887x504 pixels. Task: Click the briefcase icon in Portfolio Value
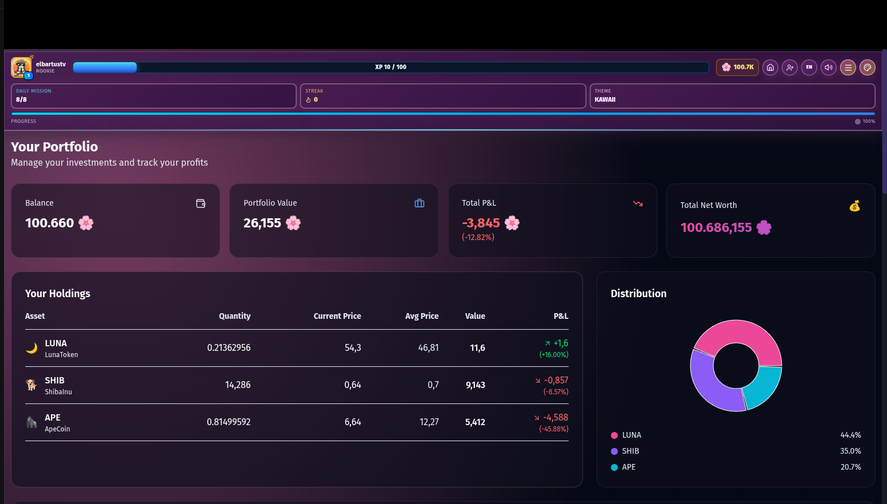[420, 203]
